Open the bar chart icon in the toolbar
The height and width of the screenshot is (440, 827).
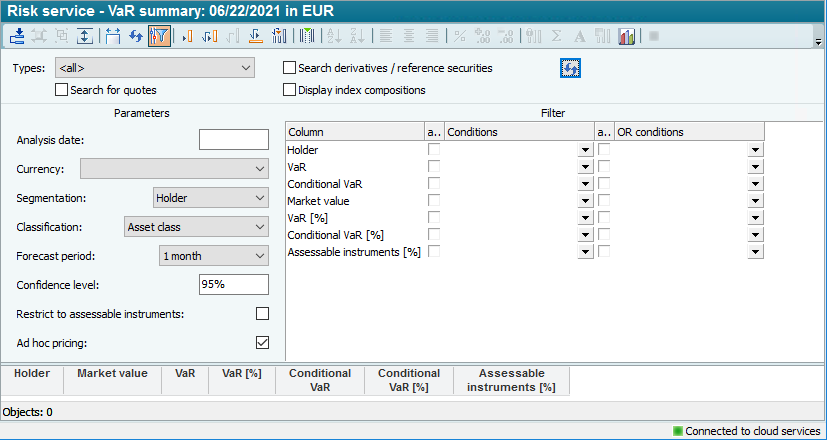(x=627, y=36)
